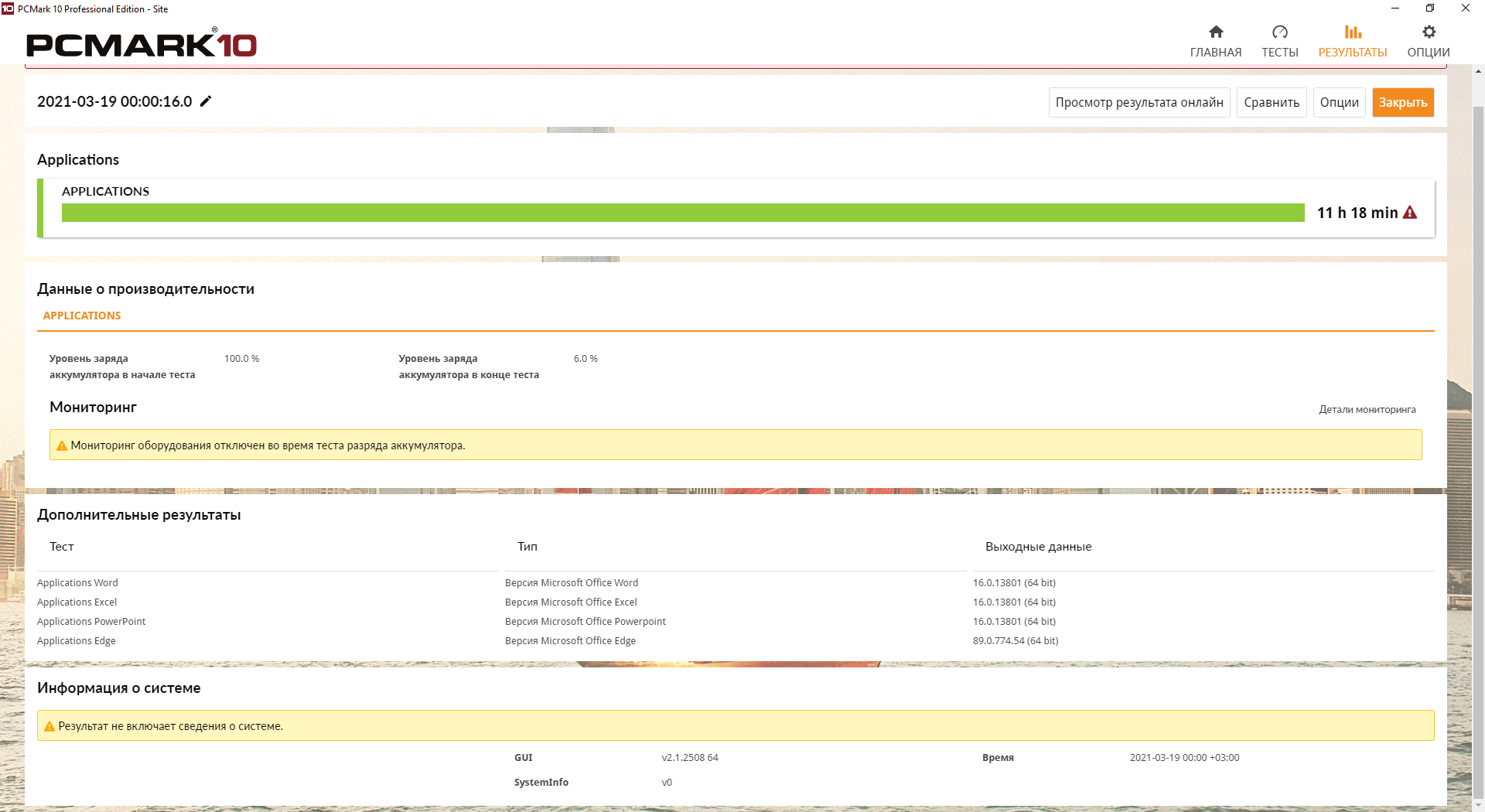
Task: Click the result title 2021-03-19 00:00:16.0
Action: coord(114,101)
